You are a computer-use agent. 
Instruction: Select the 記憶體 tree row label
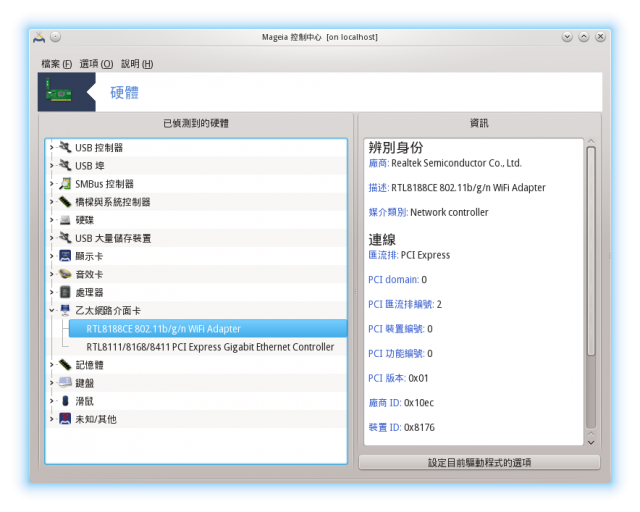tap(89, 365)
